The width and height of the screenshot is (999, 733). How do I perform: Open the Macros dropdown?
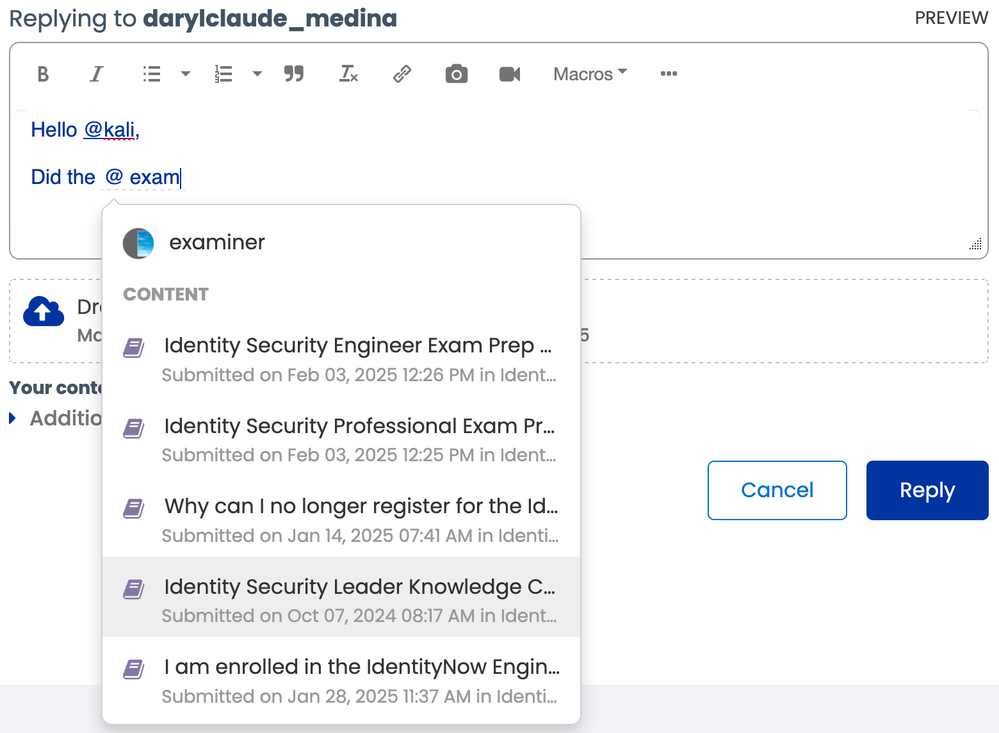[x=590, y=74]
